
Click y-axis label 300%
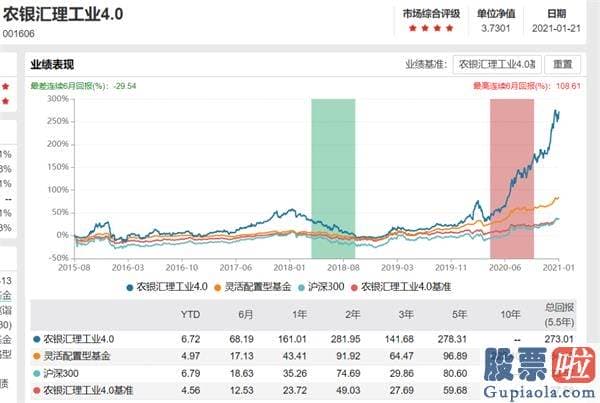58,99
